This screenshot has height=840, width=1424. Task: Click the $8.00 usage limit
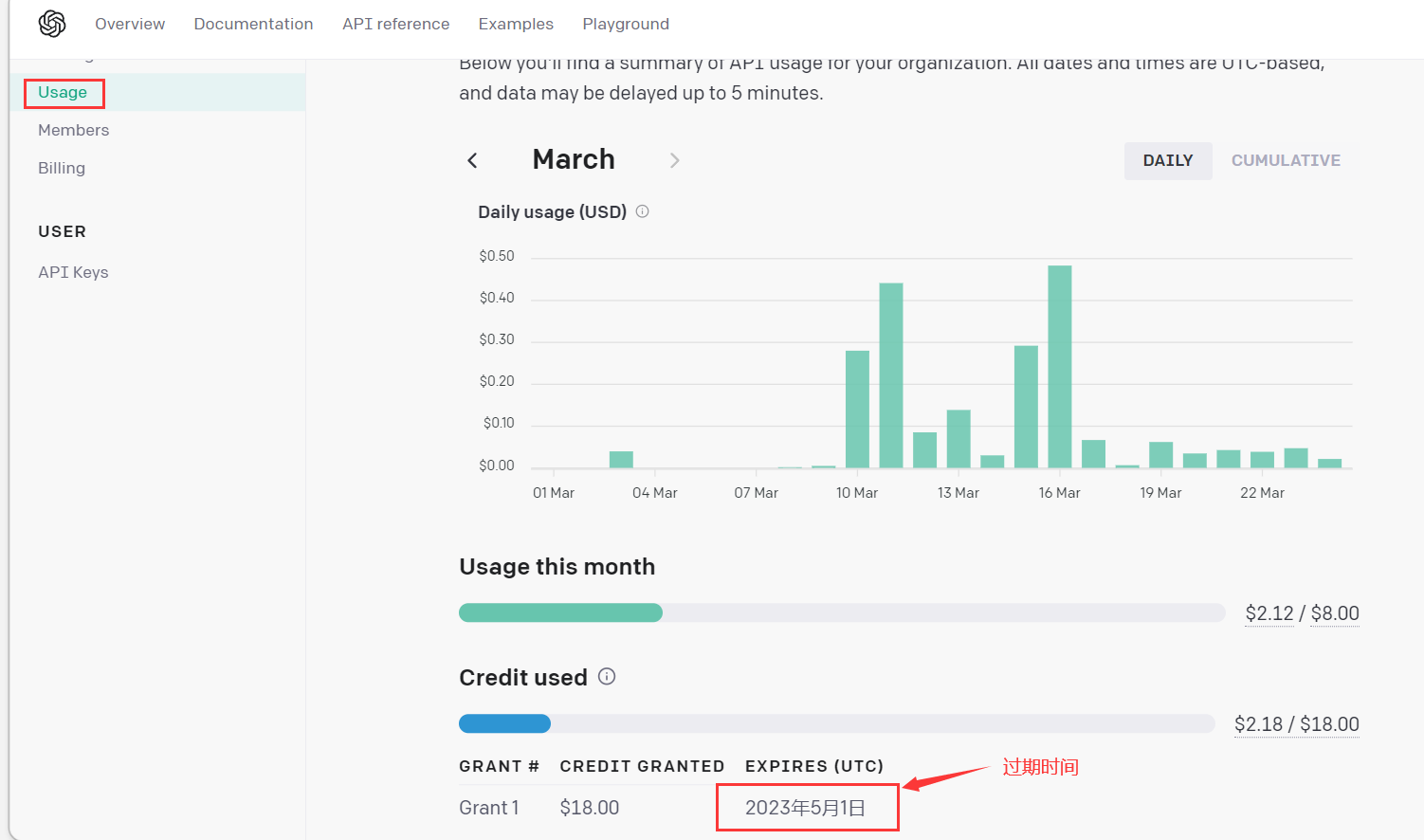point(1335,613)
